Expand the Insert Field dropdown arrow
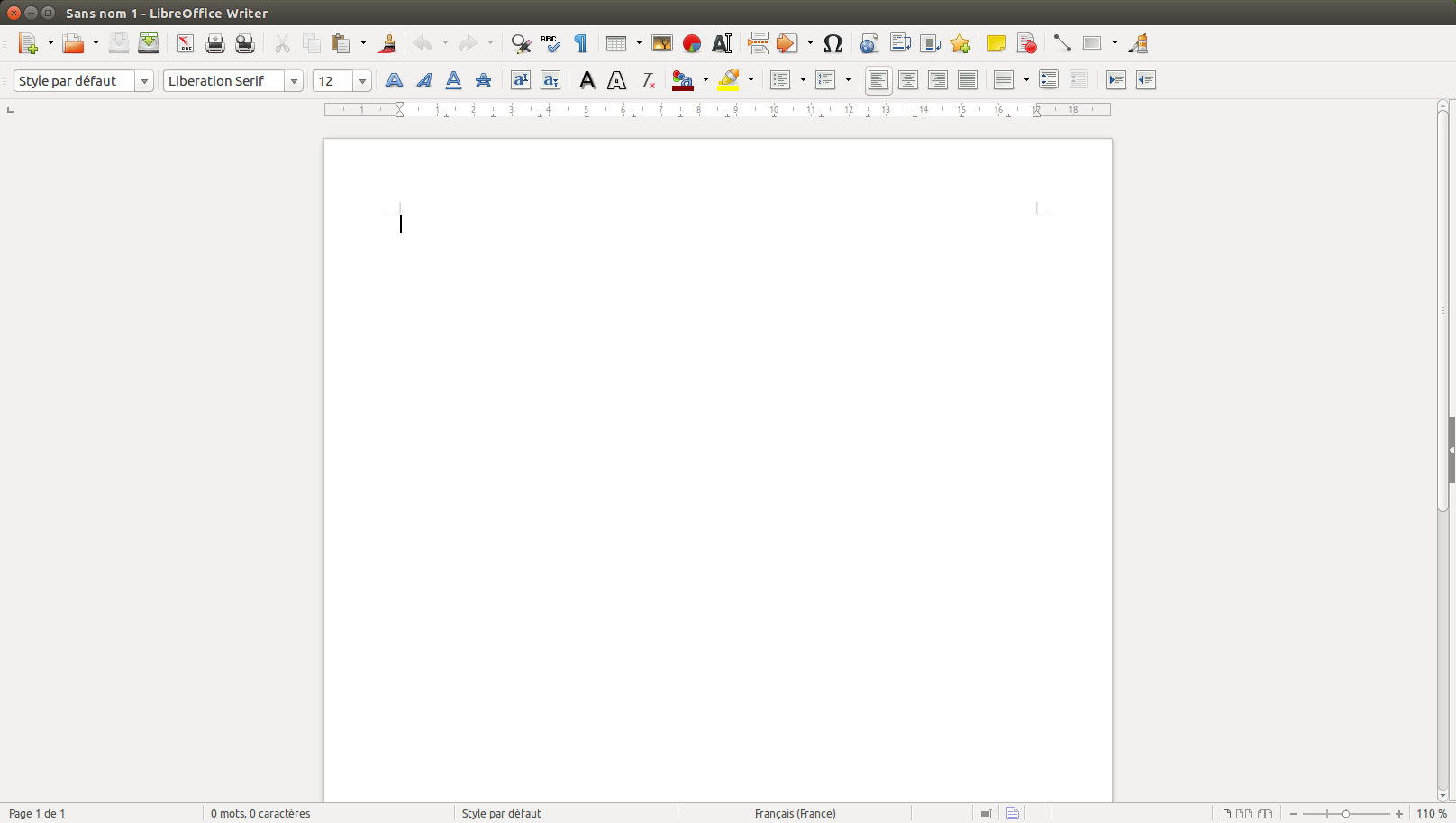 810,43
